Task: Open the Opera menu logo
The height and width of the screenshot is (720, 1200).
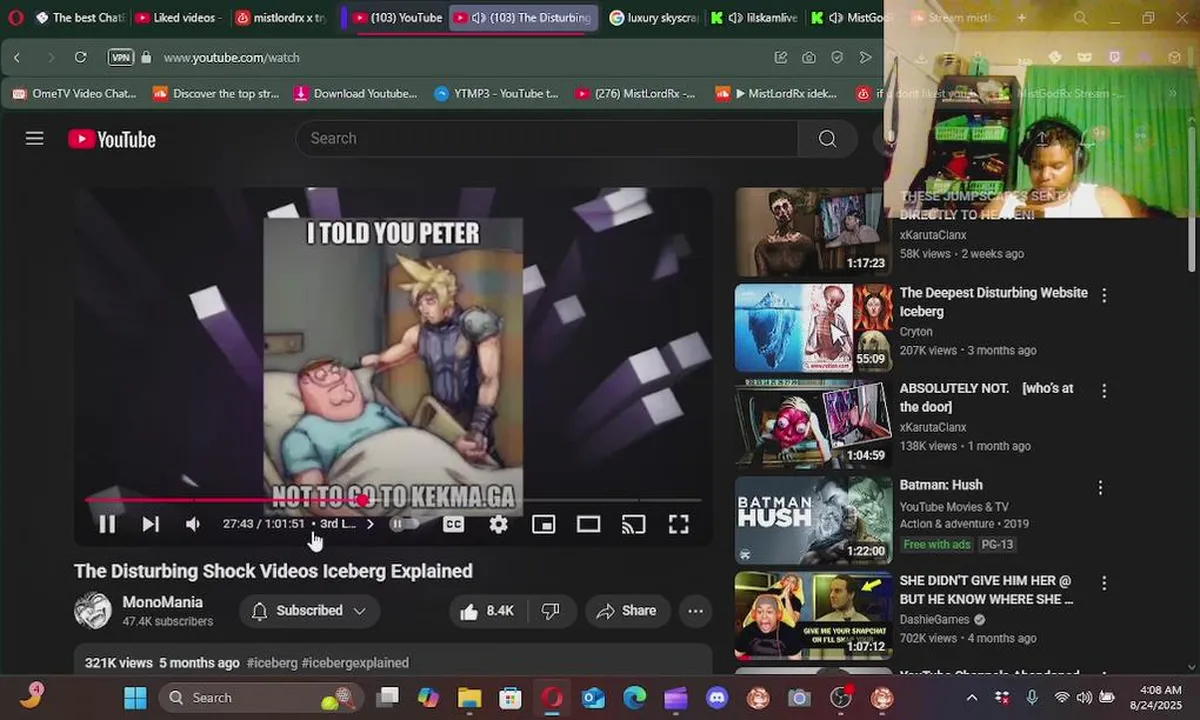Action: (15, 17)
